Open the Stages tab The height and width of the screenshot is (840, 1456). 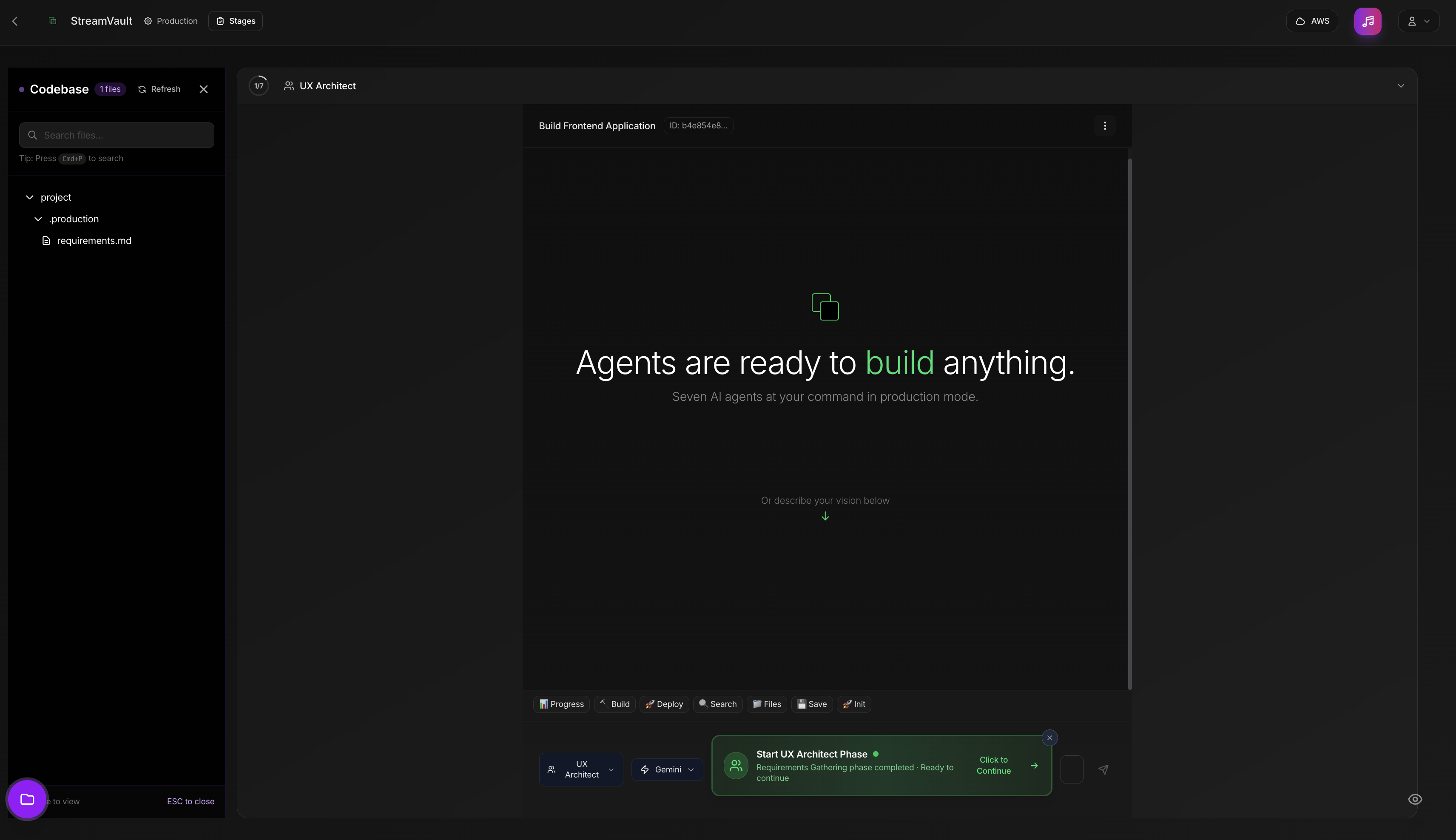pos(236,21)
